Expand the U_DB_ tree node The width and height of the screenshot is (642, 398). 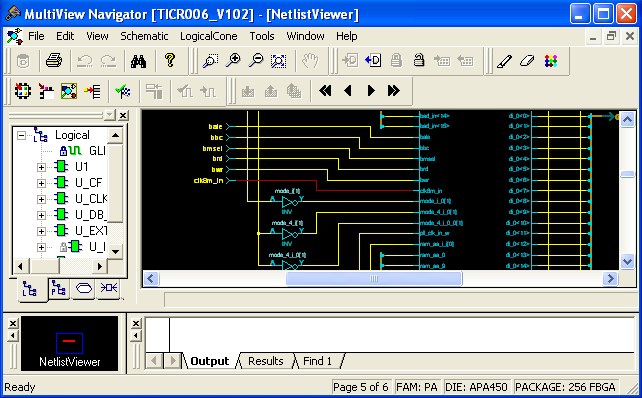point(41,215)
